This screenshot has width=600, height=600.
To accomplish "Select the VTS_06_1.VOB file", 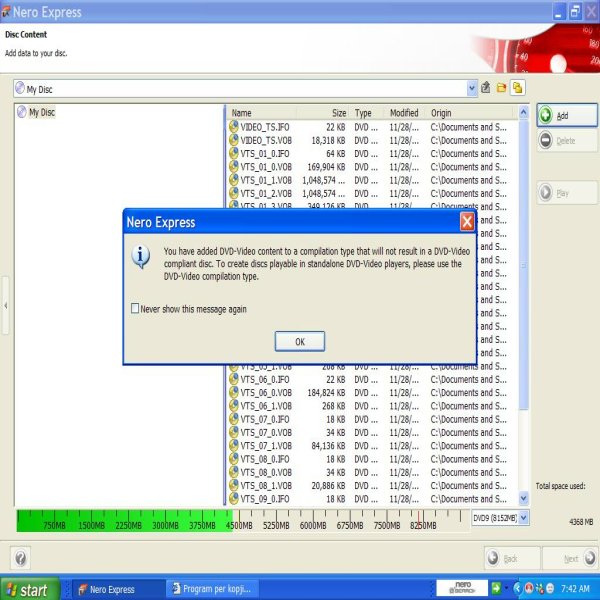I will (x=266, y=406).
